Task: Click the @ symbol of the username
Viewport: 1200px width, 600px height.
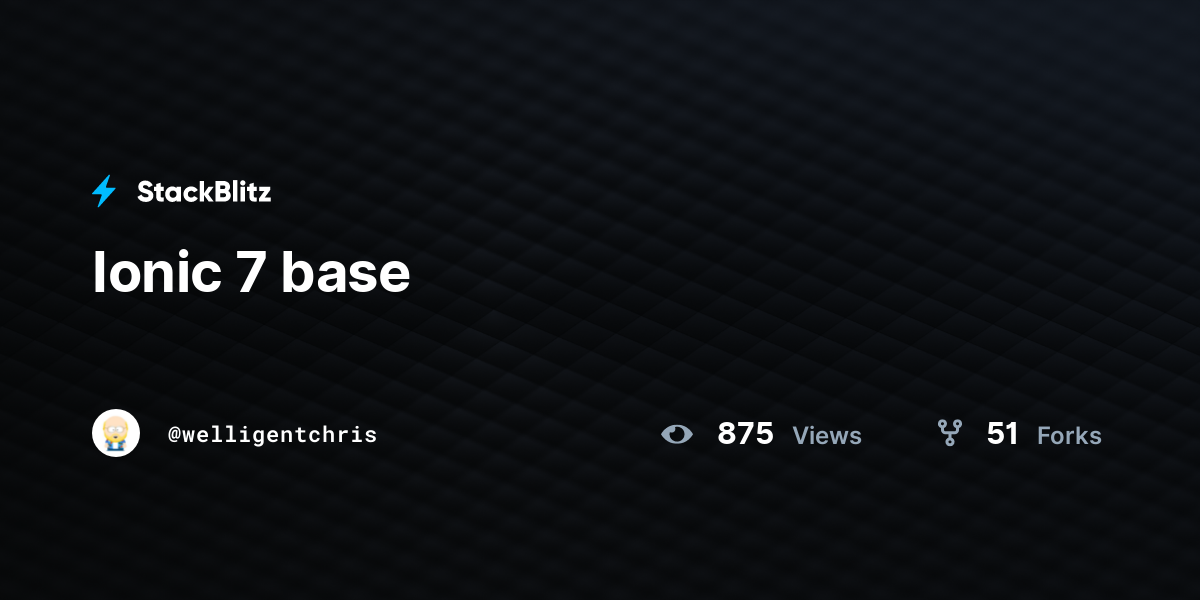Action: tap(174, 435)
